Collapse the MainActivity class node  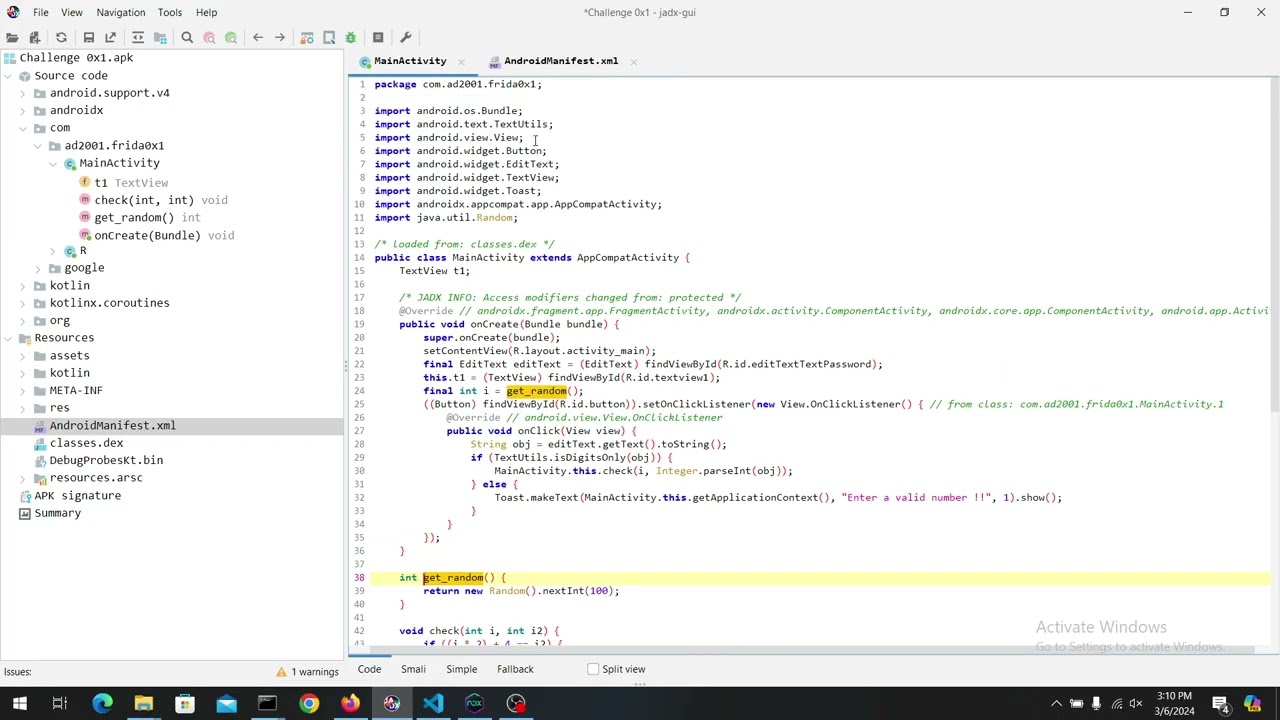point(53,163)
